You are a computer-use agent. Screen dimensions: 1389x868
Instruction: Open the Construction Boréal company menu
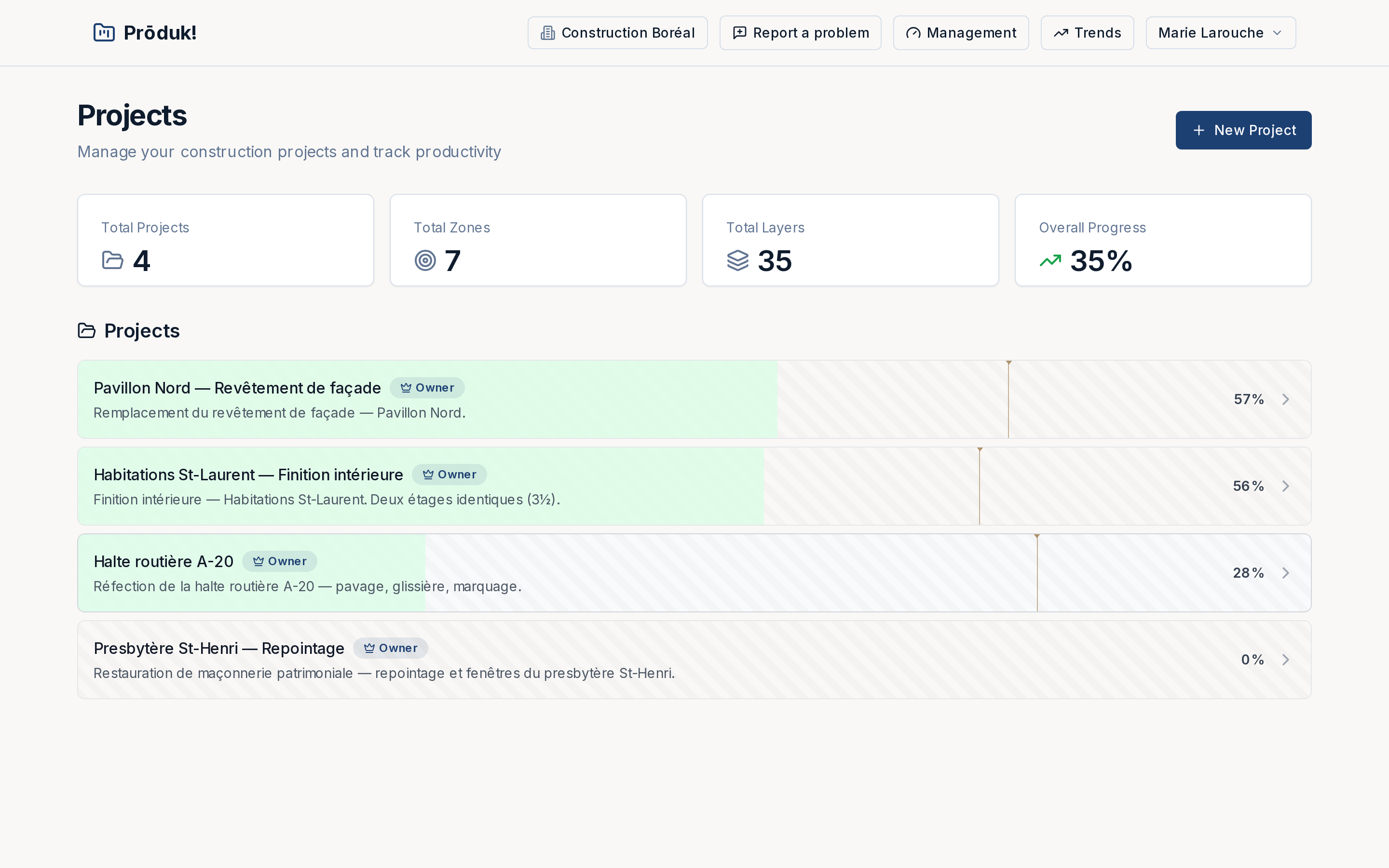[x=618, y=33]
